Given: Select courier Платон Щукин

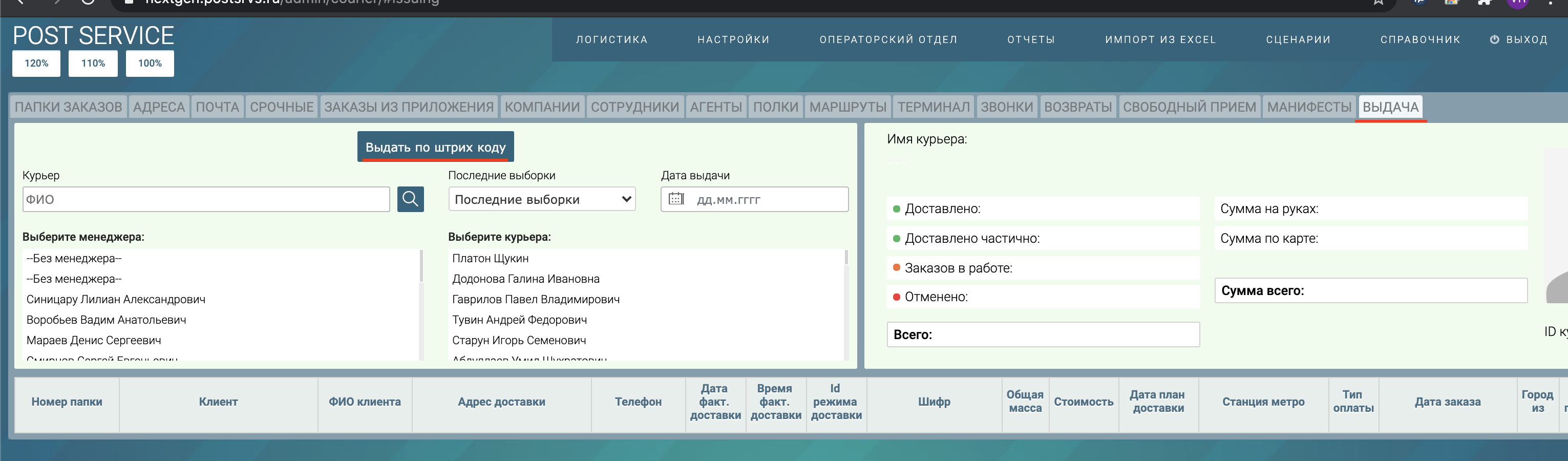Looking at the screenshot, I should click(490, 258).
